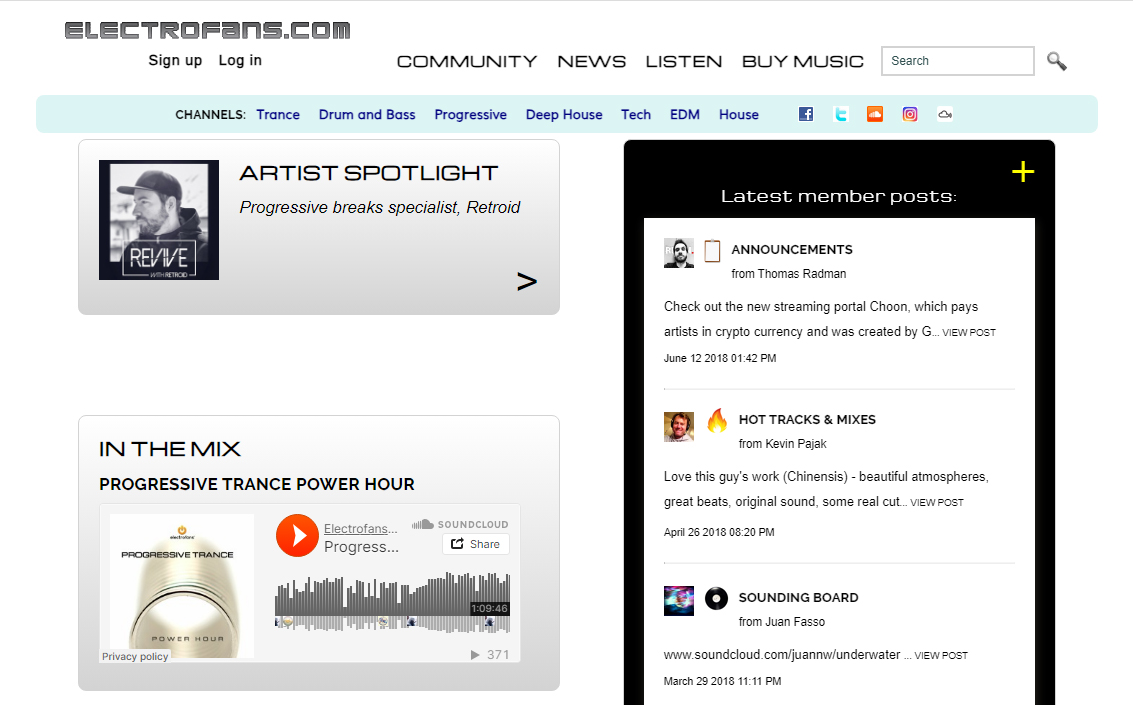The image size is (1133, 705).
Task: Play the Progressive Trance SoundCloud track
Action: click(x=297, y=535)
